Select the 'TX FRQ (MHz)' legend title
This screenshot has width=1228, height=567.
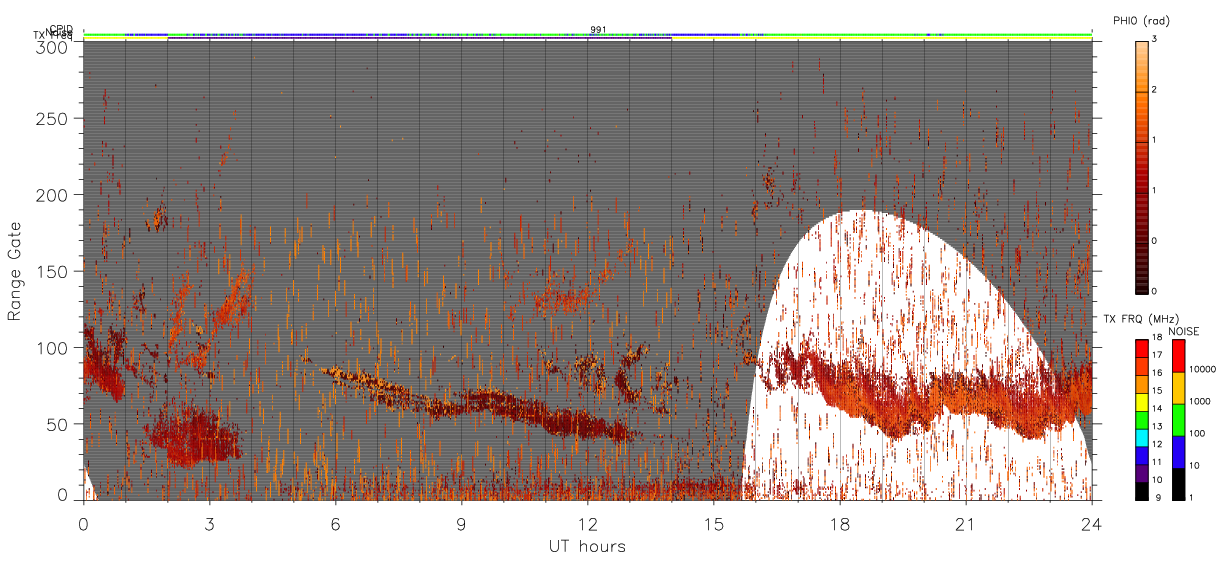coord(1141,319)
